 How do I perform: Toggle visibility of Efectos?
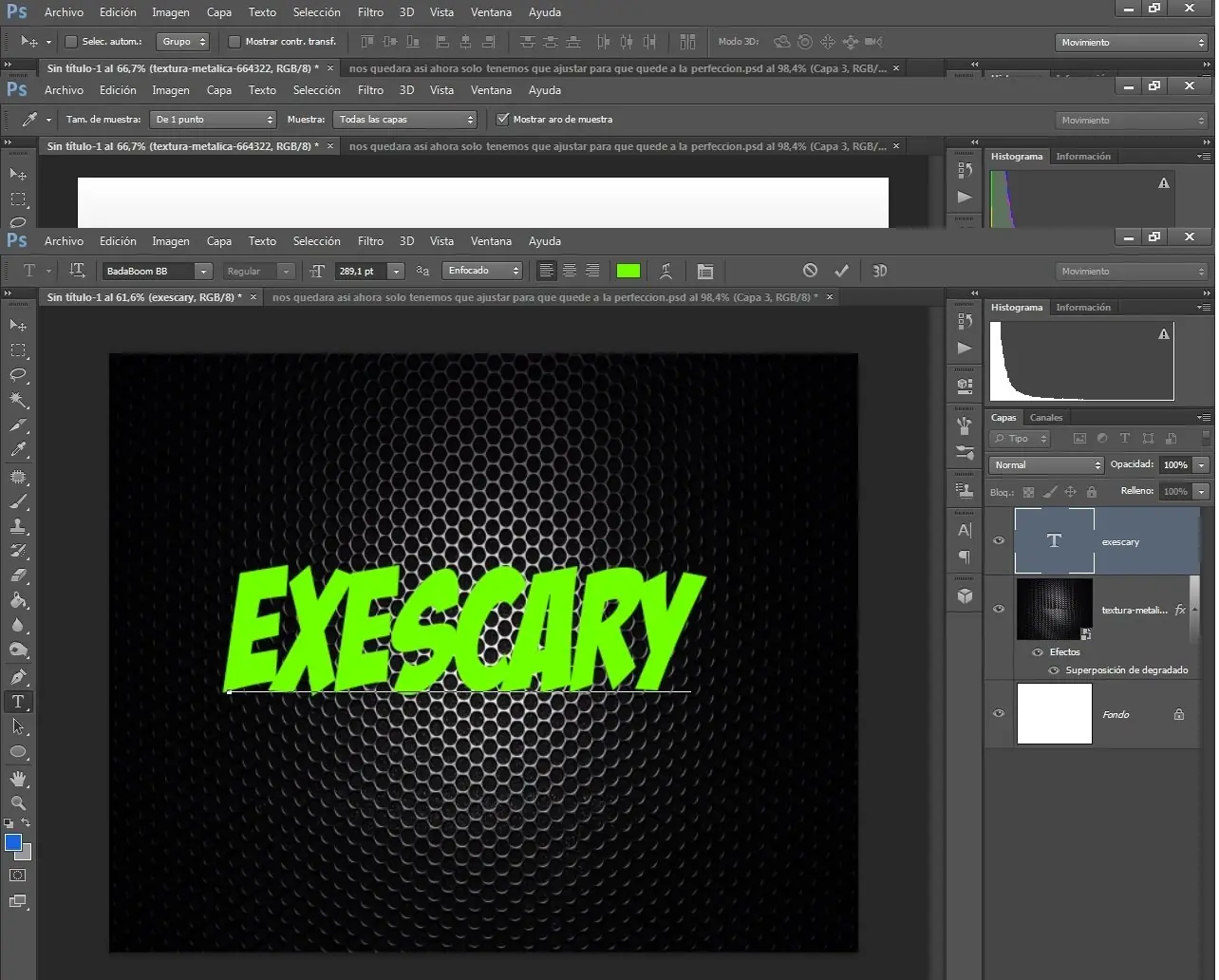(1038, 652)
